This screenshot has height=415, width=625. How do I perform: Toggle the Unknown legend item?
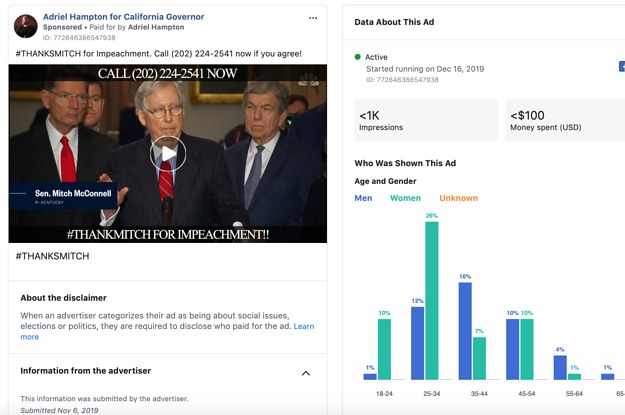click(x=458, y=198)
